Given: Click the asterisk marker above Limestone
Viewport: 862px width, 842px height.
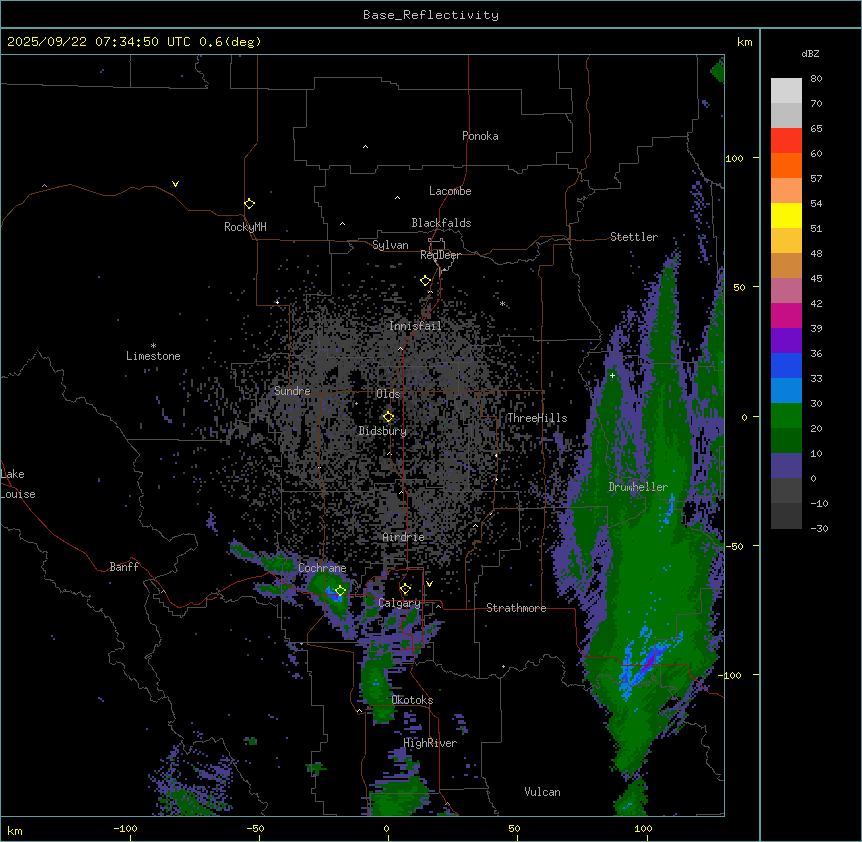Looking at the screenshot, I should [x=153, y=345].
